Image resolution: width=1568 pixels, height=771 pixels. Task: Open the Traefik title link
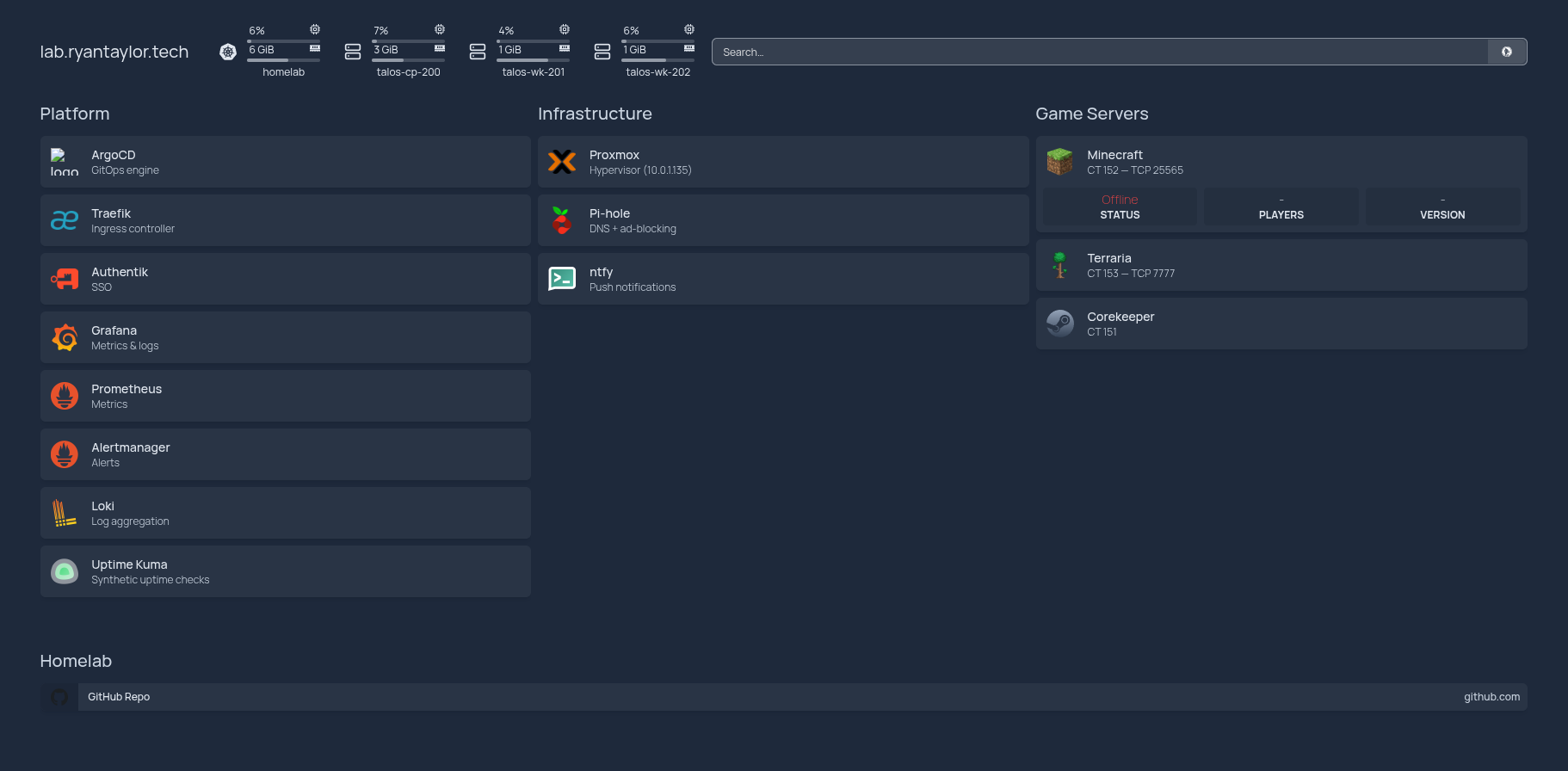pyautogui.click(x=111, y=213)
